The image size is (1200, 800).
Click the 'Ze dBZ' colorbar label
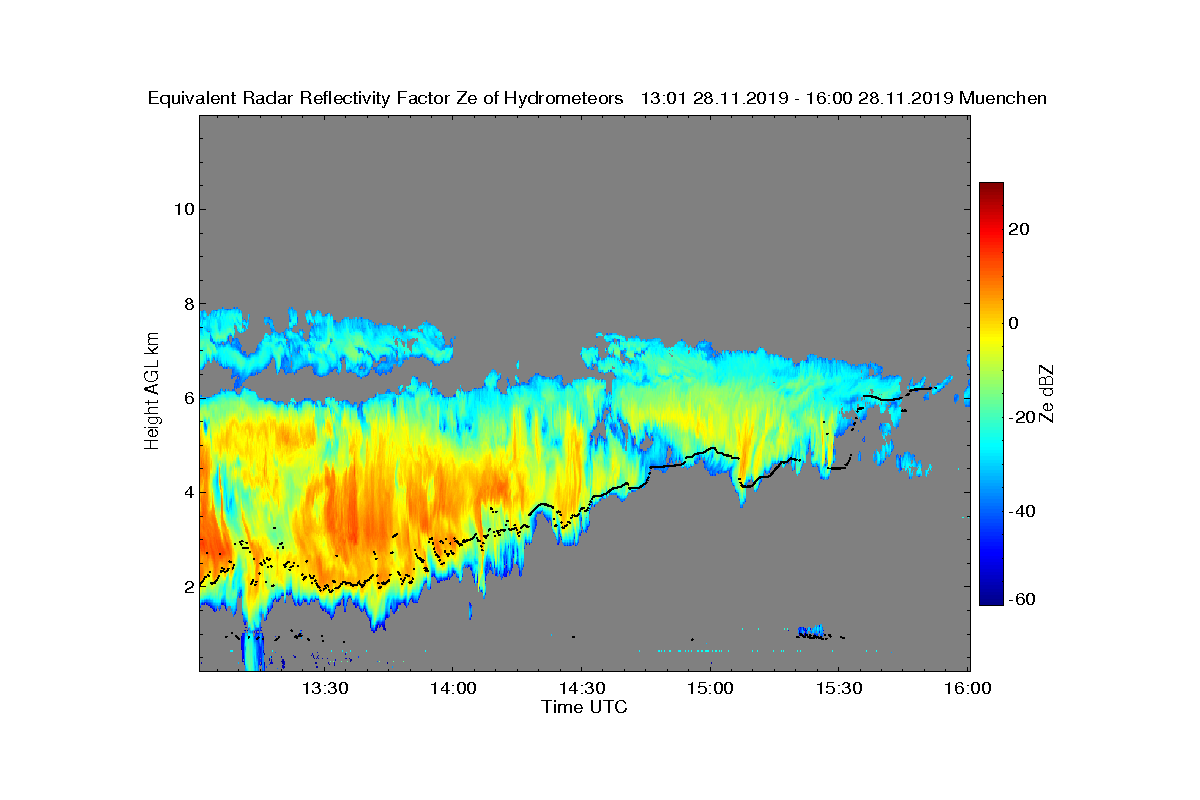(1047, 393)
